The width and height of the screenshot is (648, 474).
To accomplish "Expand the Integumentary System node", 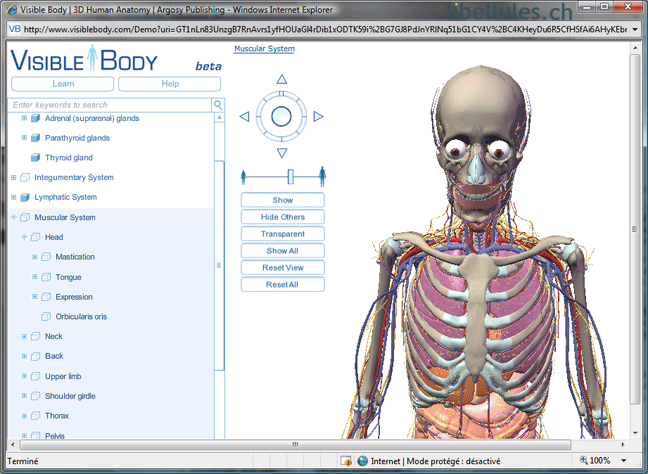I will click(14, 177).
